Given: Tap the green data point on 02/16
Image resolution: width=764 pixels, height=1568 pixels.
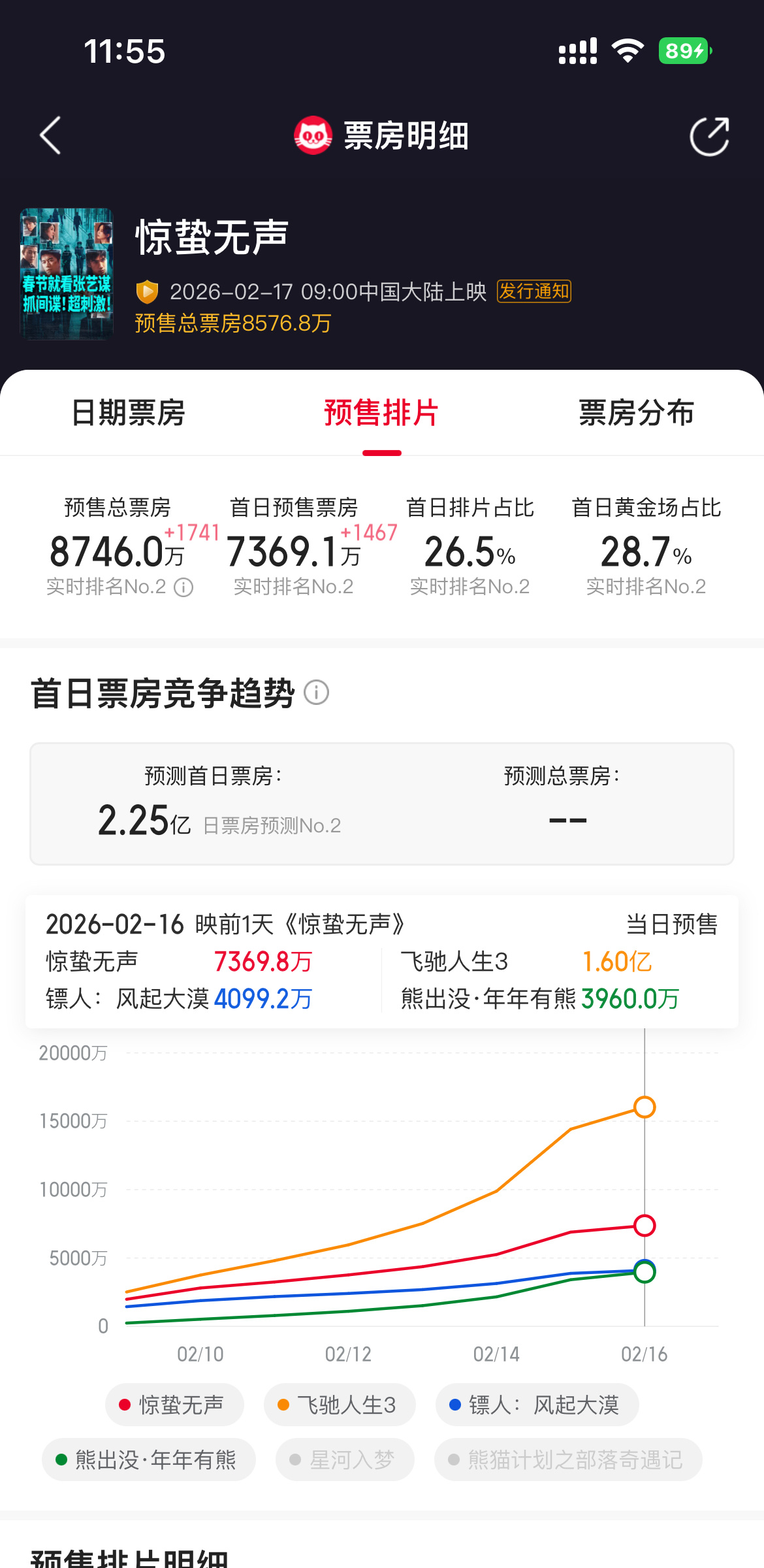Looking at the screenshot, I should tap(645, 1272).
